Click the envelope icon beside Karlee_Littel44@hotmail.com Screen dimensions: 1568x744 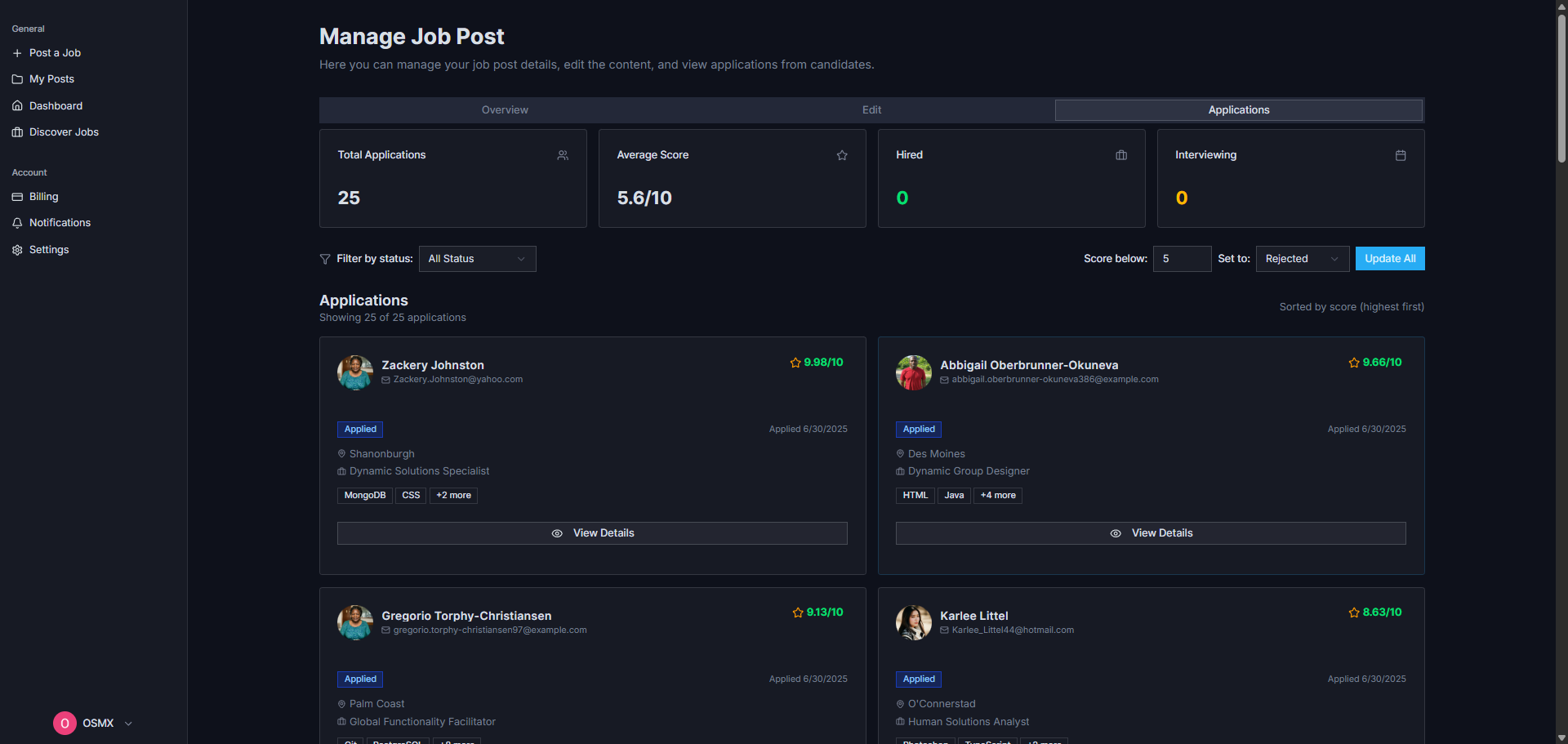coord(945,630)
